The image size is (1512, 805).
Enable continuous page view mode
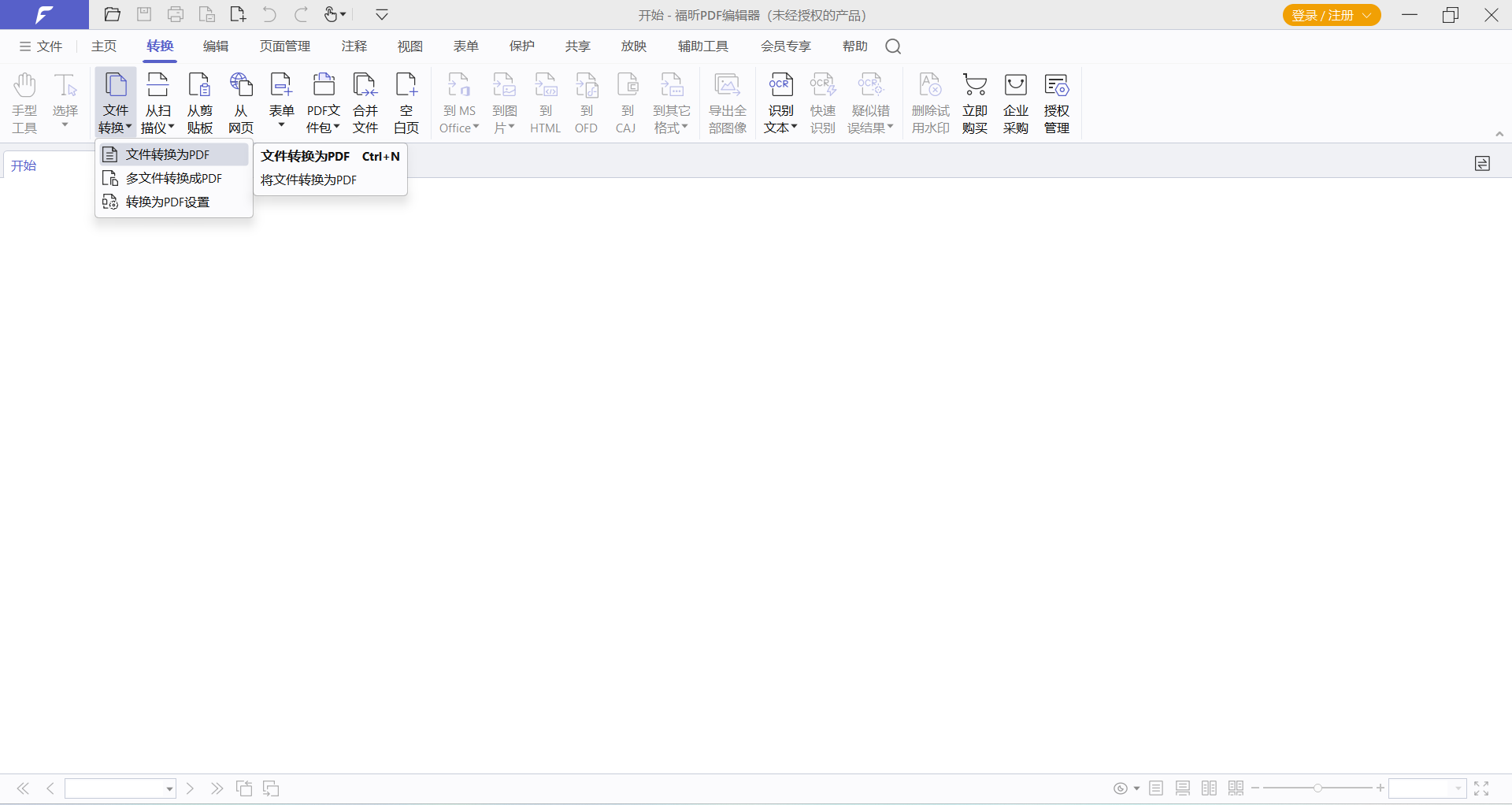tap(1183, 788)
